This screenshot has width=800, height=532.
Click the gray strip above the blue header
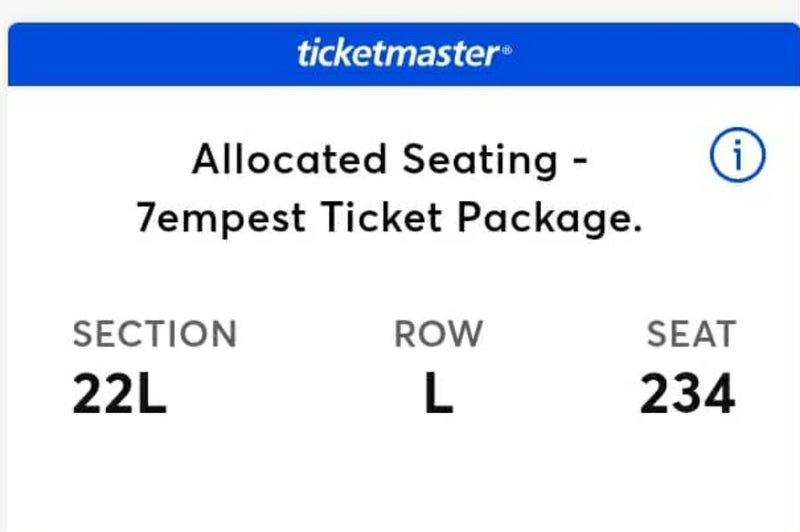point(400,10)
